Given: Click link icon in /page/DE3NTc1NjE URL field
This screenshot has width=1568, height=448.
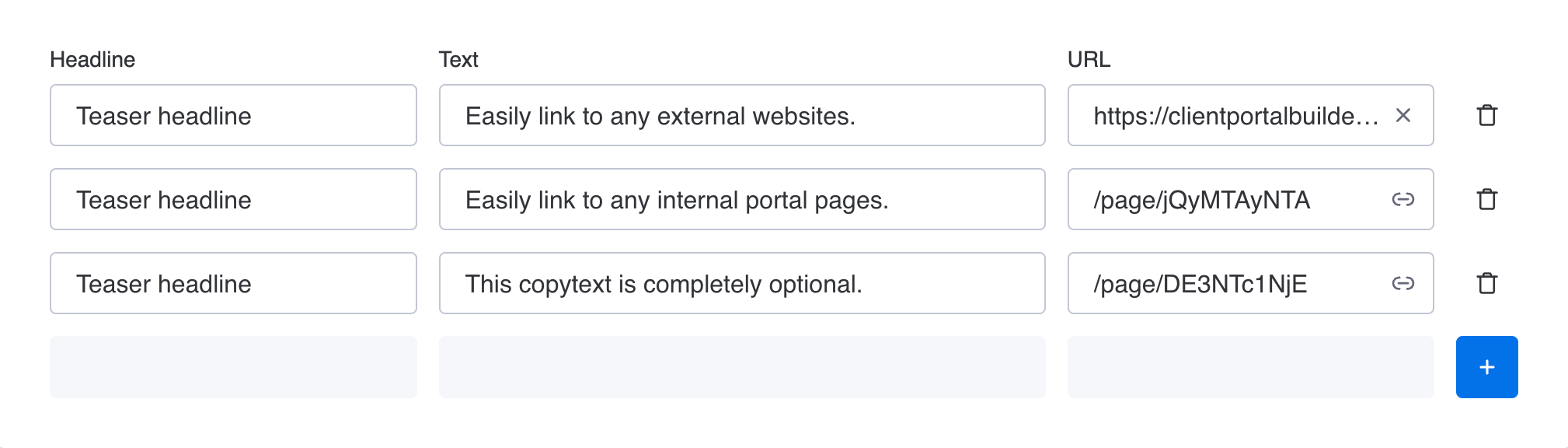Looking at the screenshot, I should point(1402,284).
